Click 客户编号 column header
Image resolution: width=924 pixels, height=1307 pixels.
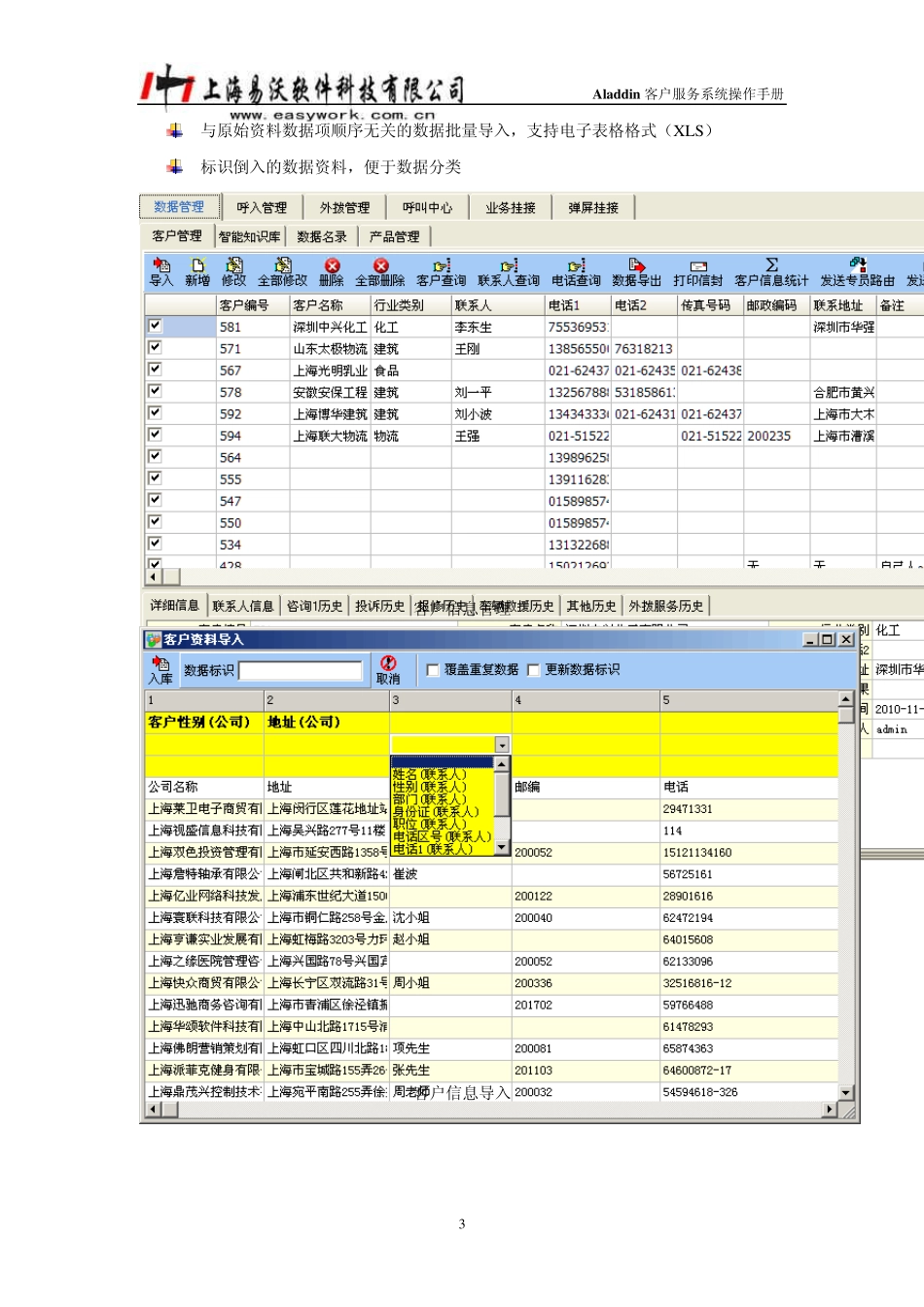(x=252, y=305)
